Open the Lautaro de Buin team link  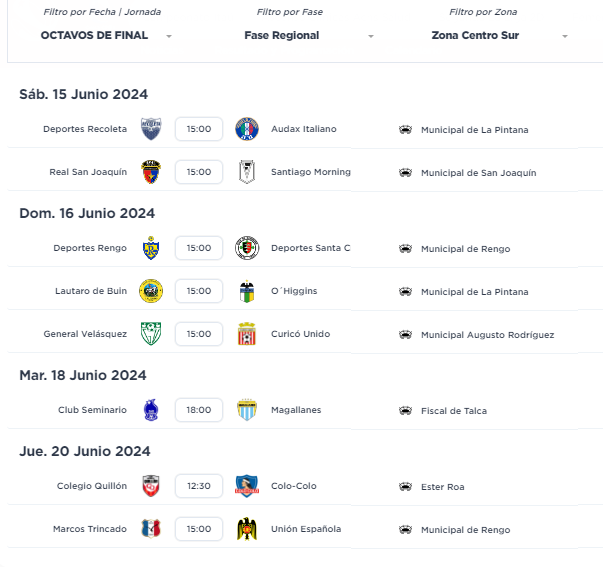coord(91,291)
